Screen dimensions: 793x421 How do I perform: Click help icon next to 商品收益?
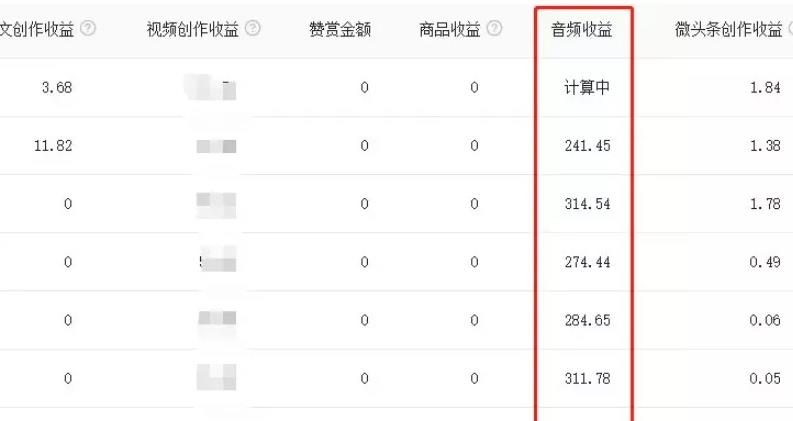point(495,28)
